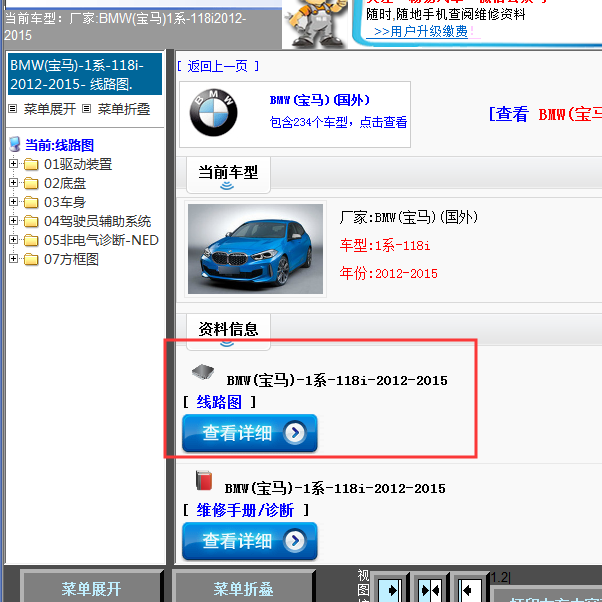
Task: Click the sidebar 菜单展开 text link
Action: click(50, 109)
